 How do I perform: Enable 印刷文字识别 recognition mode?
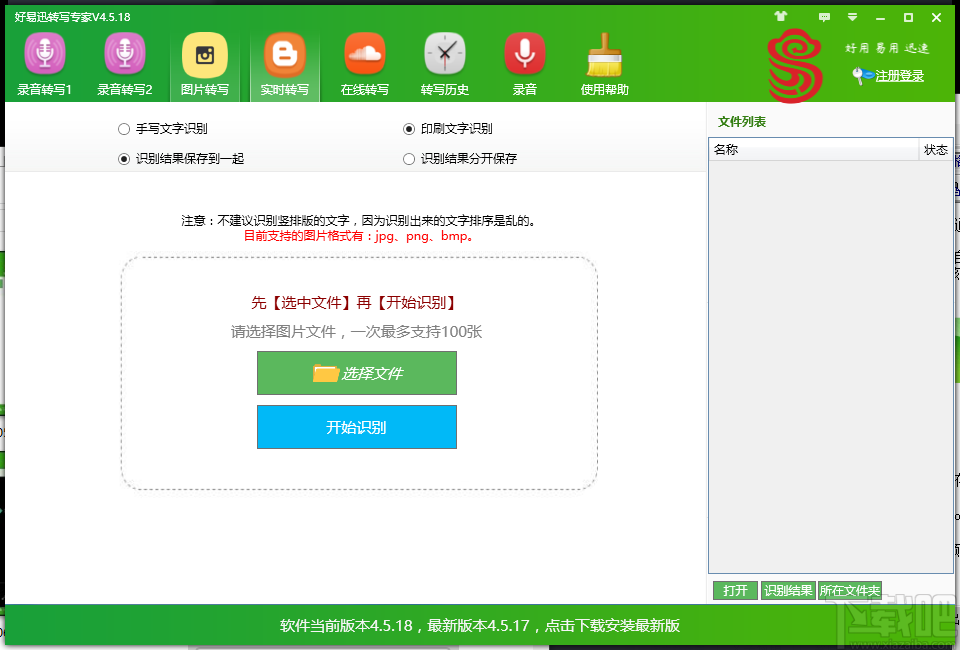409,129
